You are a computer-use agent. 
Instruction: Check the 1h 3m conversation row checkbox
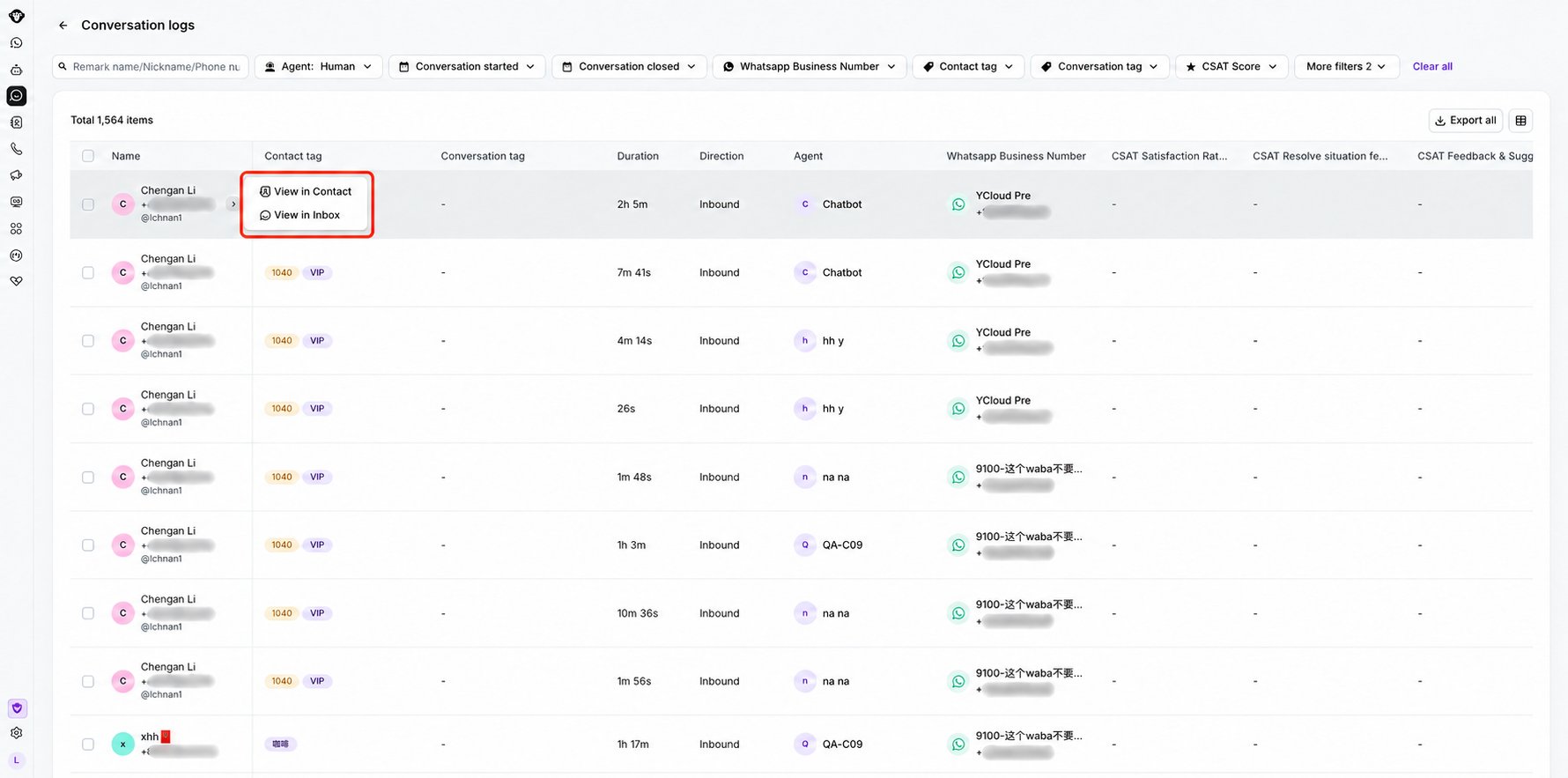coord(88,545)
